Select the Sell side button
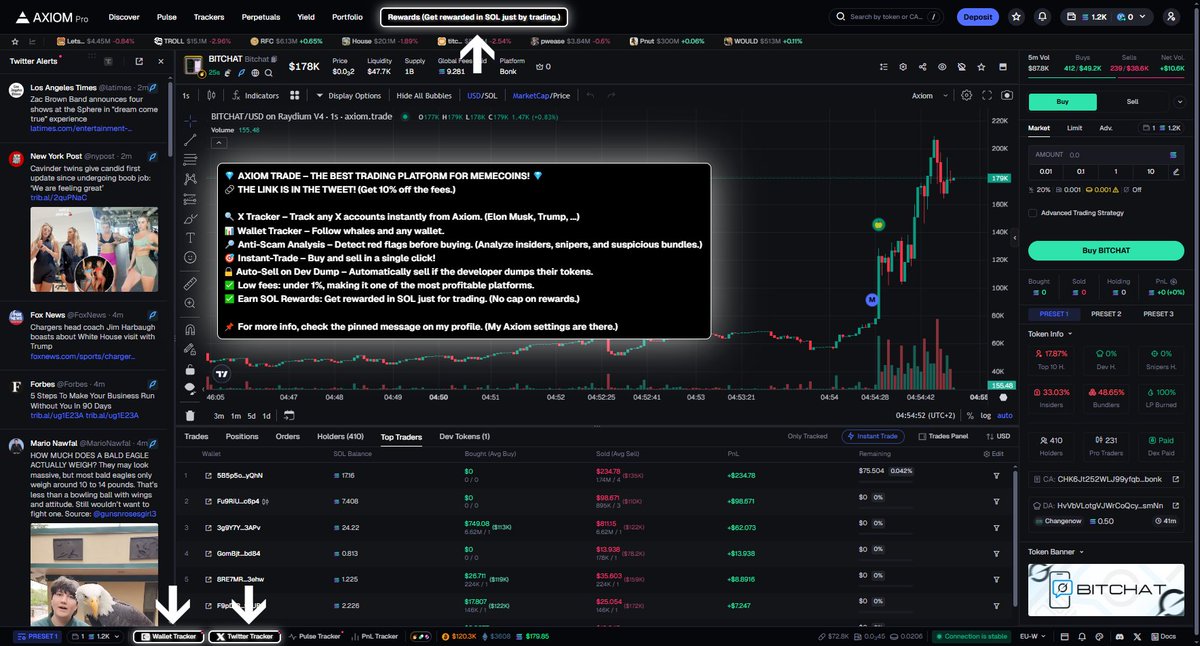Screen dimensions: 1200x646 click(x=1133, y=101)
